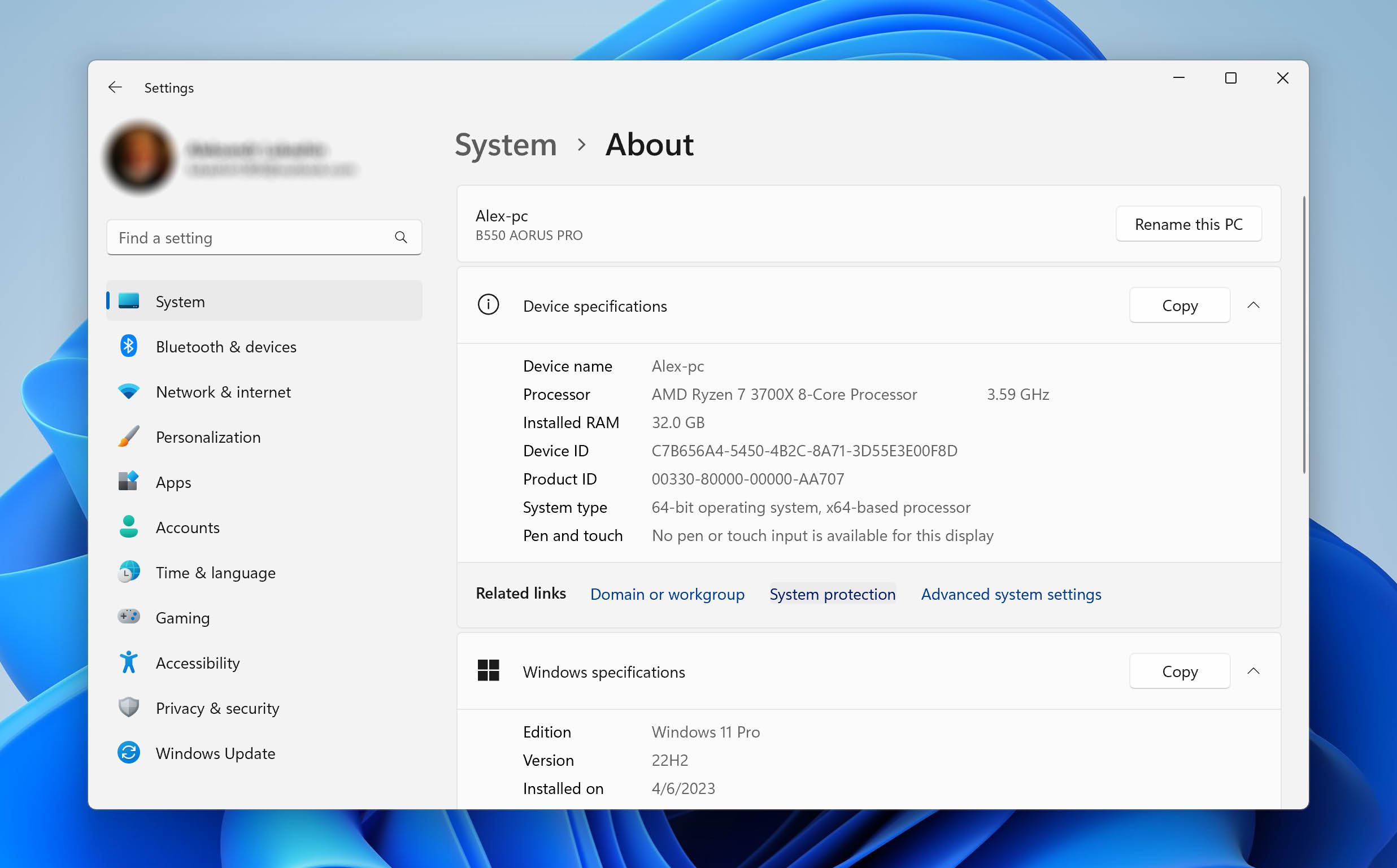Click the Edition value Windows 11 Pro
The width and height of the screenshot is (1397, 868).
coord(706,732)
